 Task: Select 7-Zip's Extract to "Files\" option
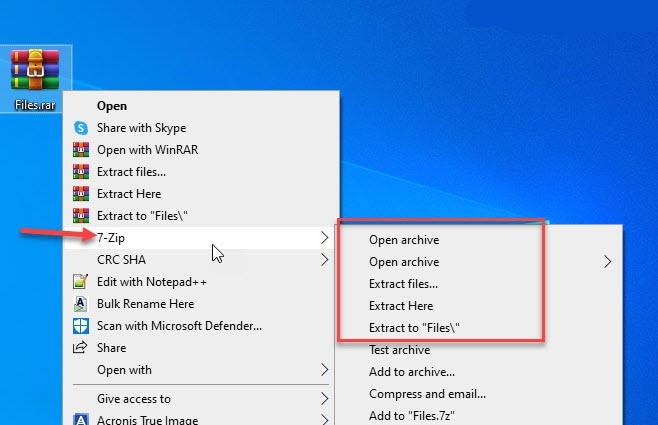(479, 328)
